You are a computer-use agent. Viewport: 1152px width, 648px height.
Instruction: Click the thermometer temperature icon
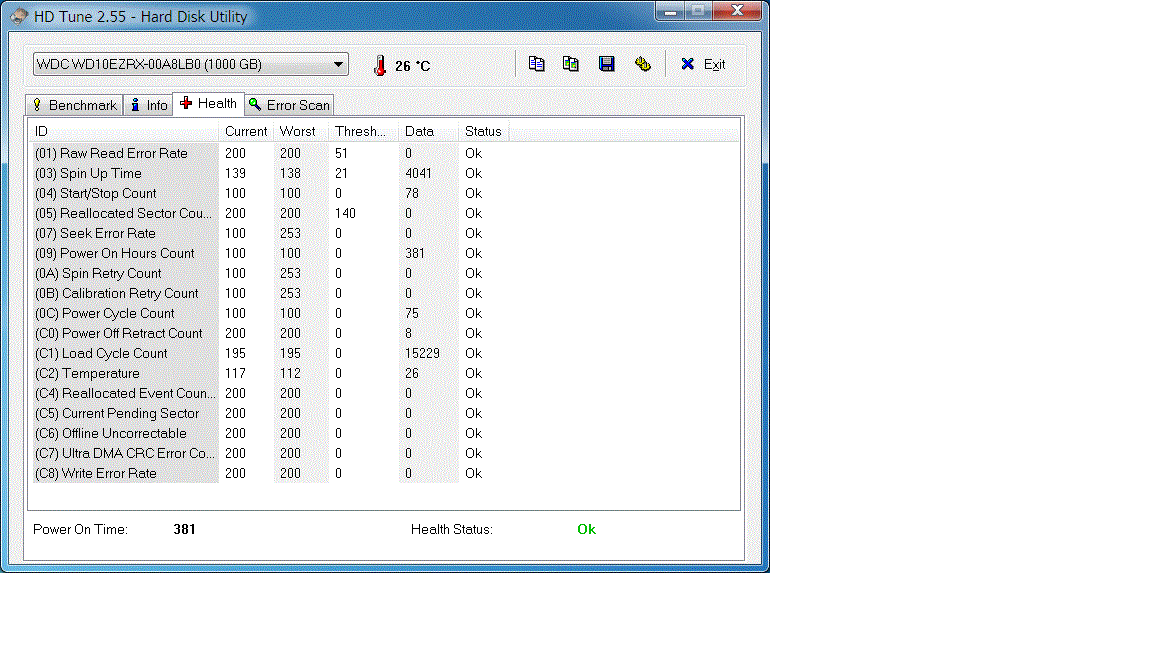(x=380, y=65)
